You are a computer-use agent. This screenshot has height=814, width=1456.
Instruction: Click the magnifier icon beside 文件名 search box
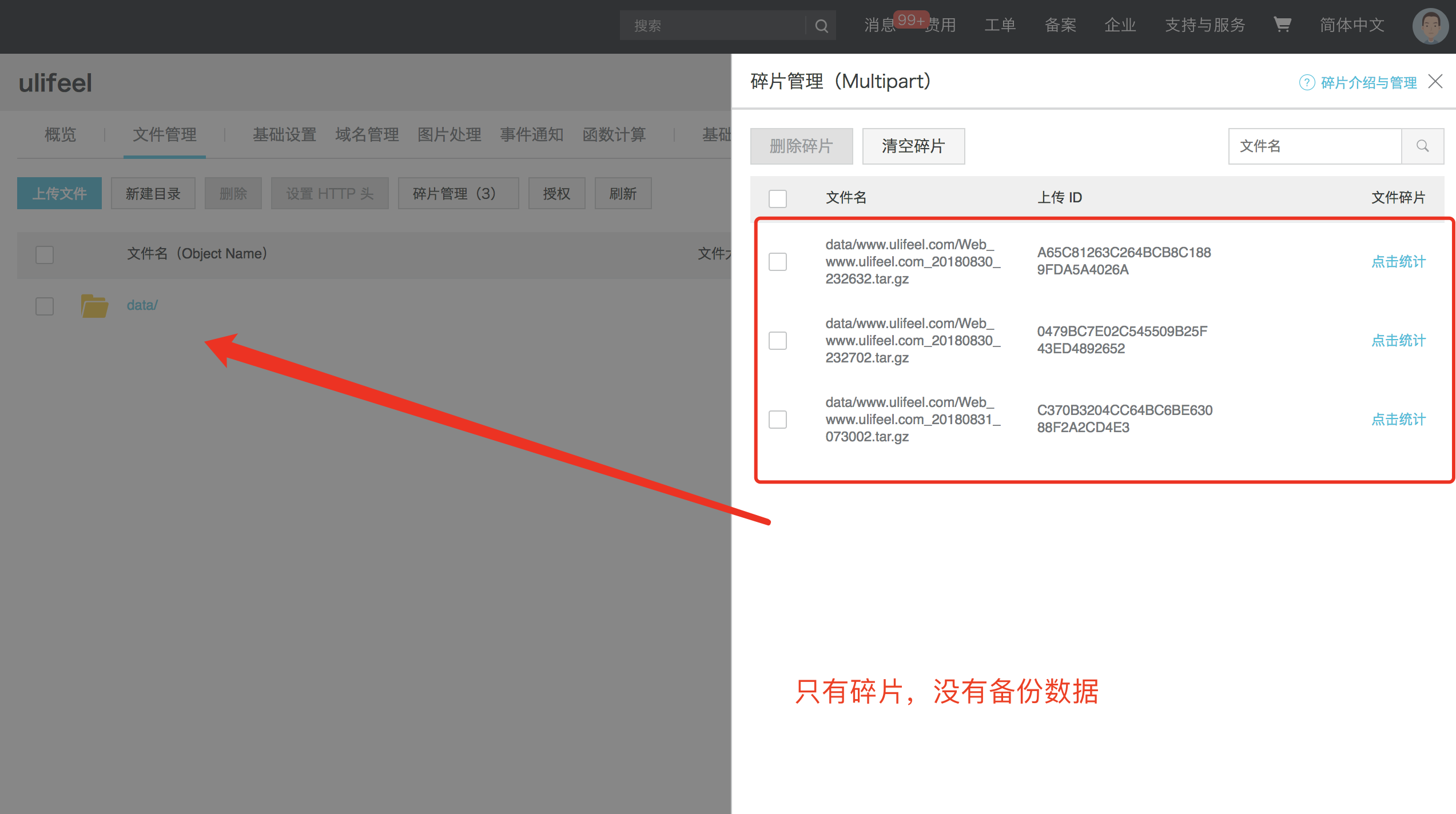pyautogui.click(x=1422, y=146)
